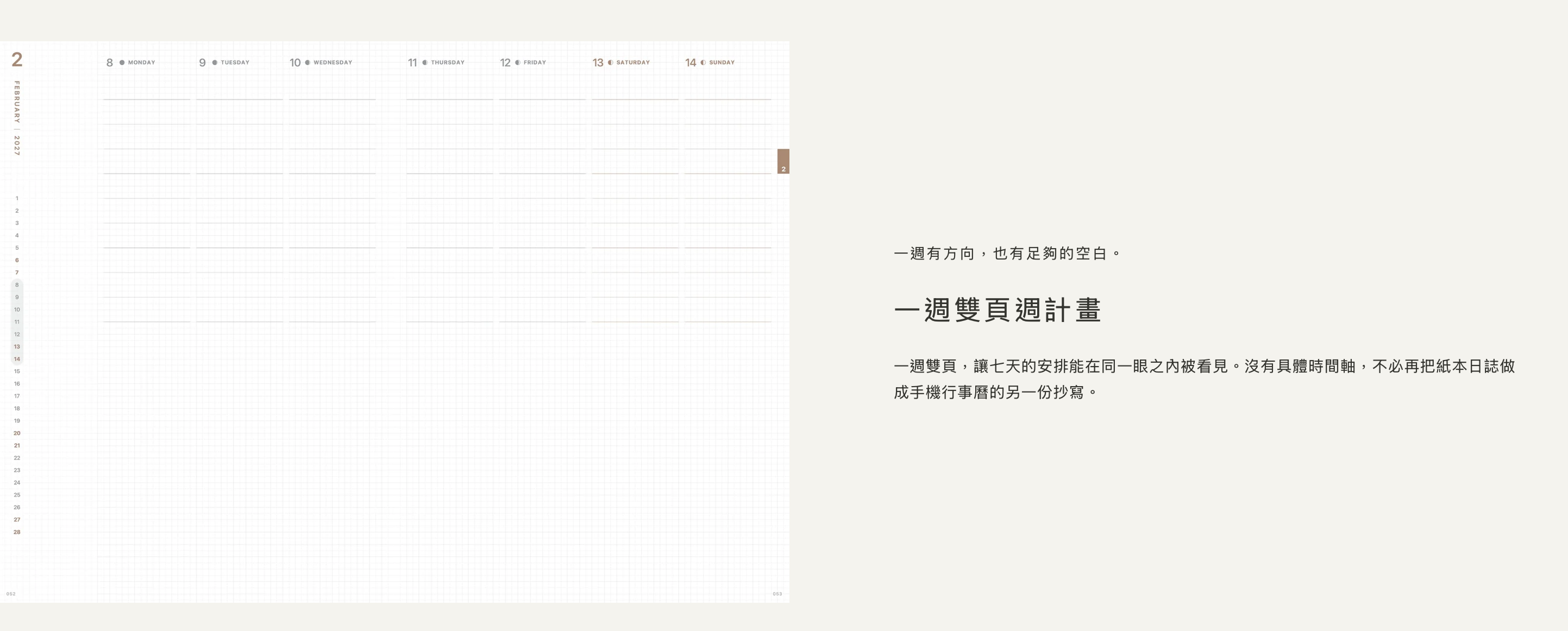
Task: Click the moon phase icon beside Friday
Action: pyautogui.click(x=517, y=62)
